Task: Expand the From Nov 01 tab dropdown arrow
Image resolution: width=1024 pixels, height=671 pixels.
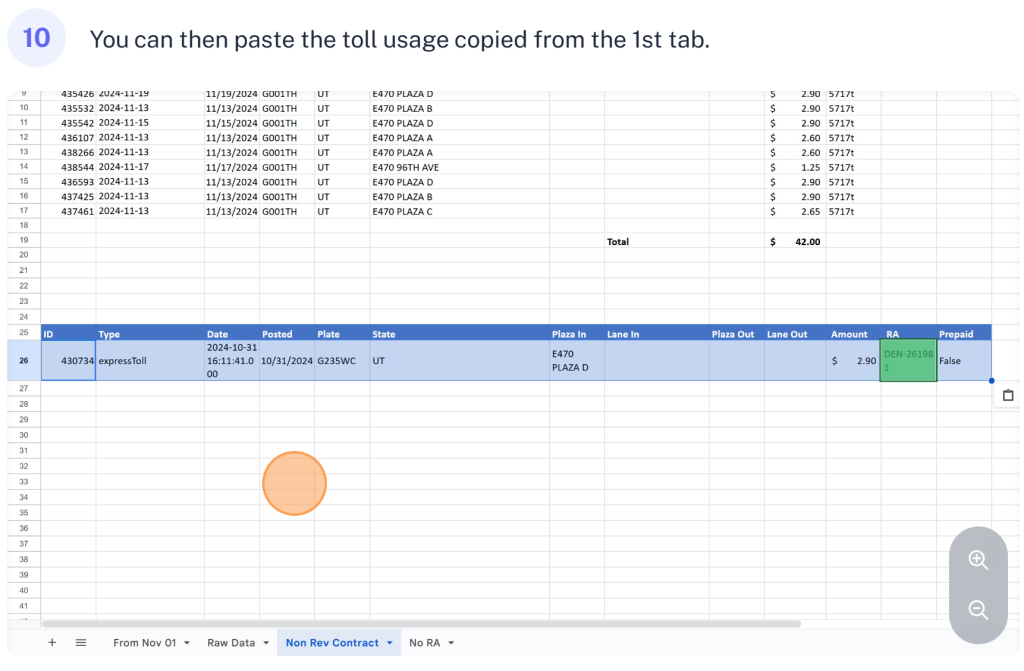Action: click(187, 643)
